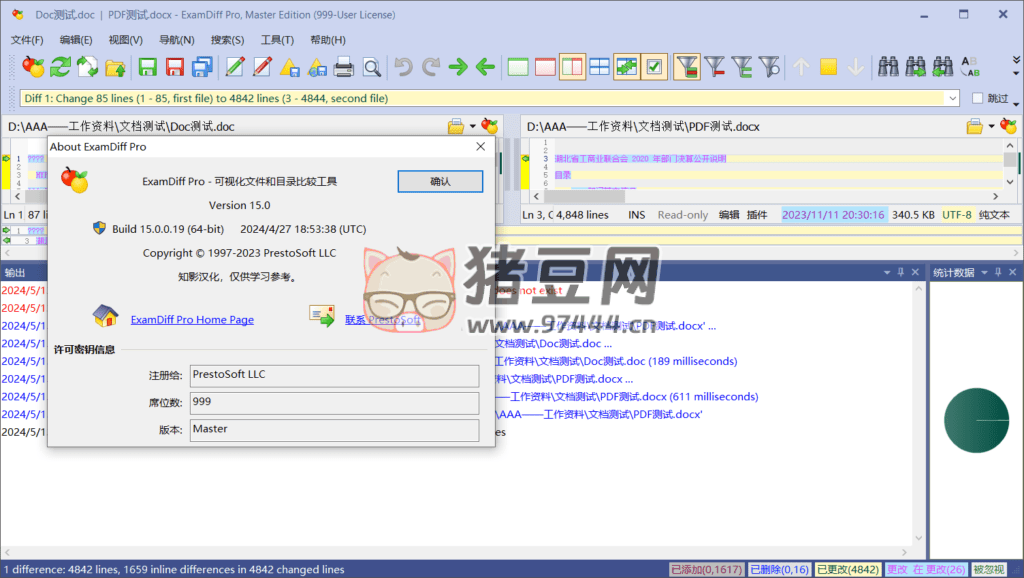Screen dimensions: 1024x578
Task: Open right pane recent files dropdown arrow
Action: pos(991,126)
